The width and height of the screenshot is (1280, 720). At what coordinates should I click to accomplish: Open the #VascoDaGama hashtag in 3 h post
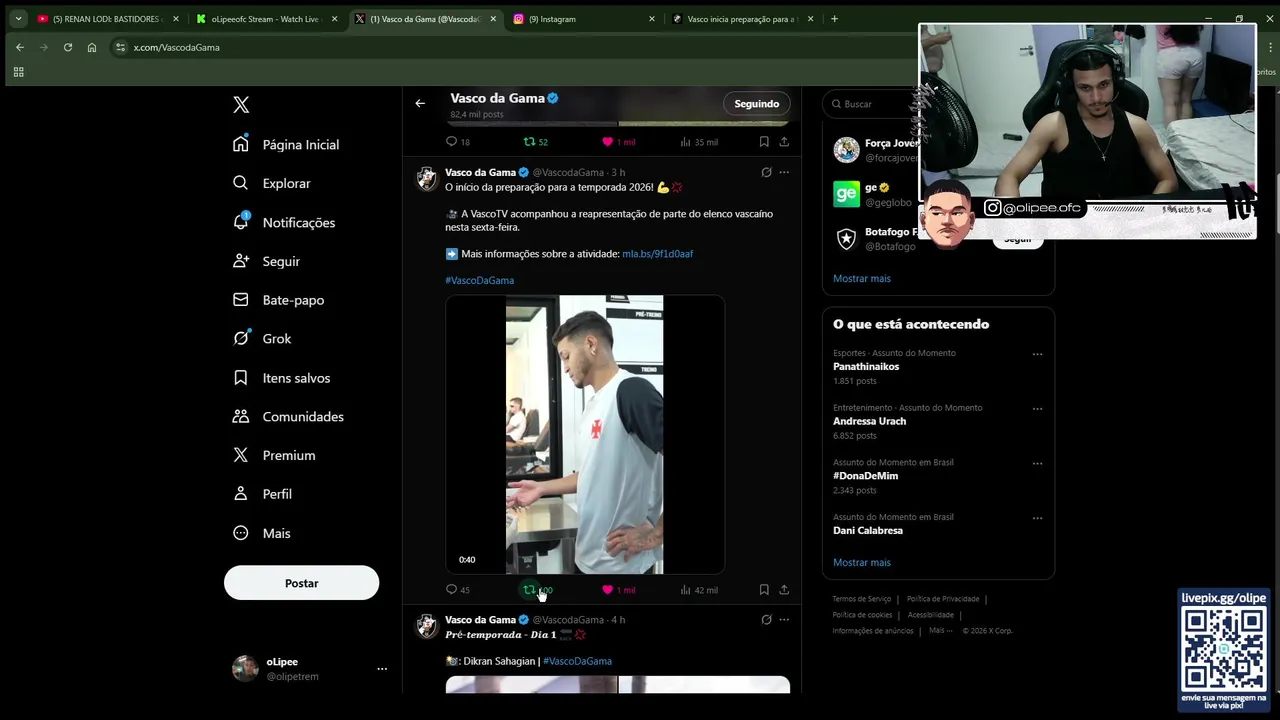coord(479,281)
